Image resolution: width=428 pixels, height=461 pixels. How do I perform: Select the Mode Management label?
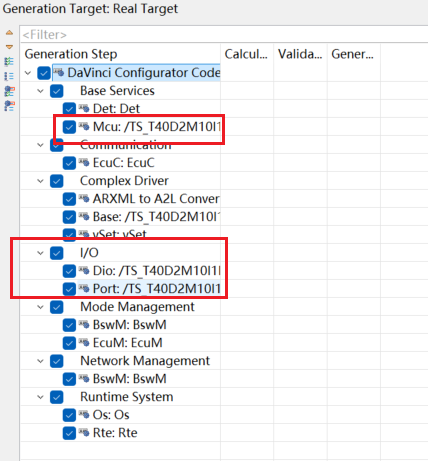(137, 307)
